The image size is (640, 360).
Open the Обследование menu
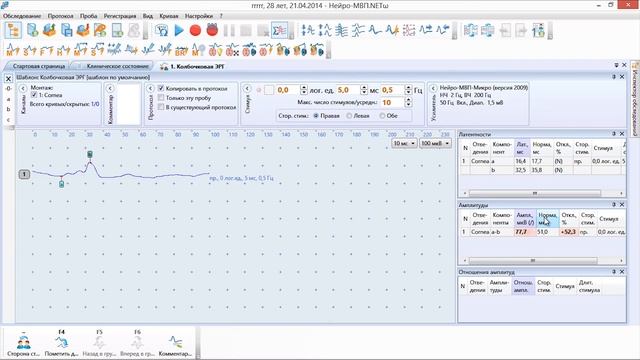[22, 16]
